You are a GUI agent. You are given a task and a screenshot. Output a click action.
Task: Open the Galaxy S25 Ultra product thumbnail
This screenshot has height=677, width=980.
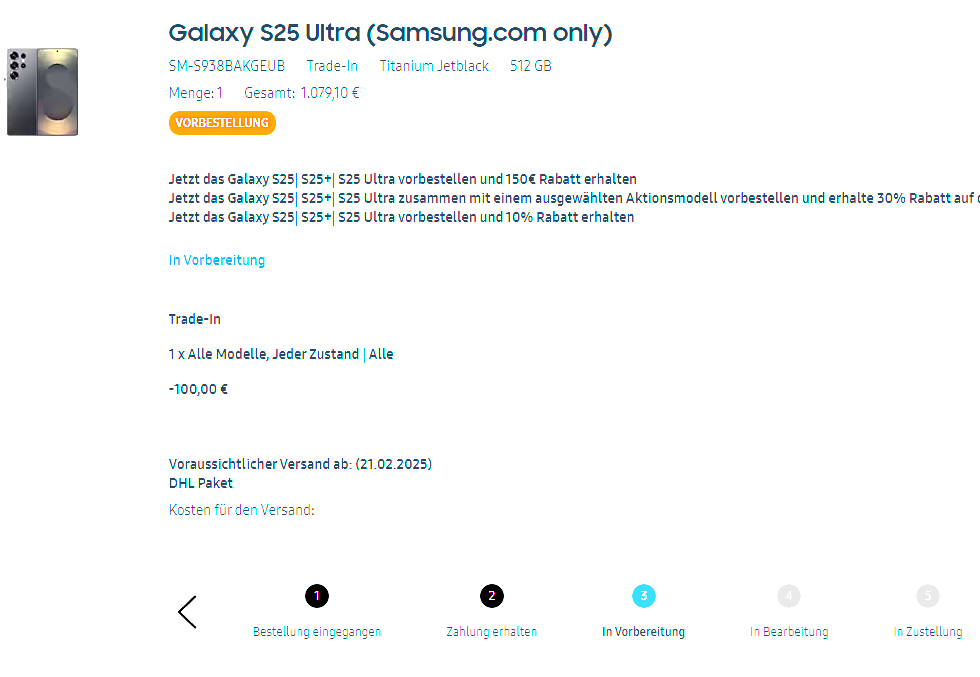[x=43, y=91]
